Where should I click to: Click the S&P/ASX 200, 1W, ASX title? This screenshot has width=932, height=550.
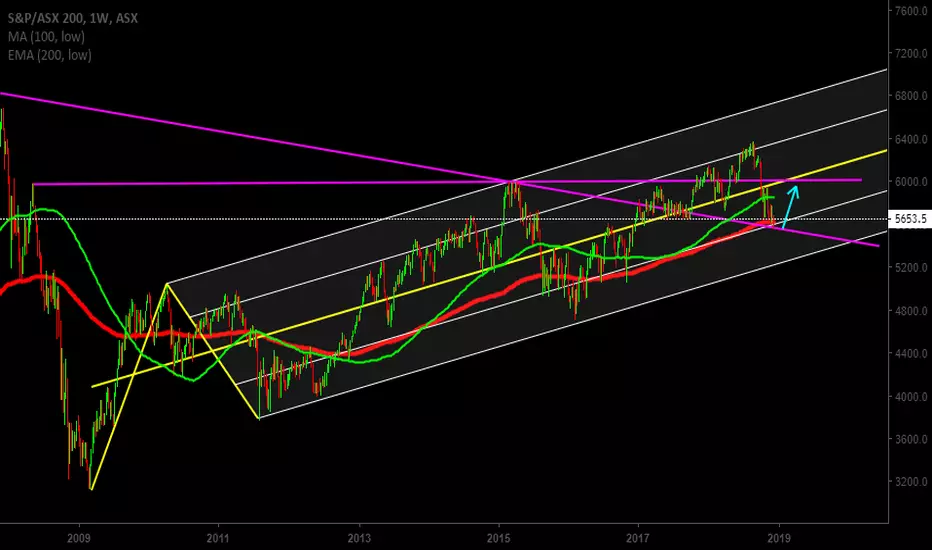[x=73, y=18]
